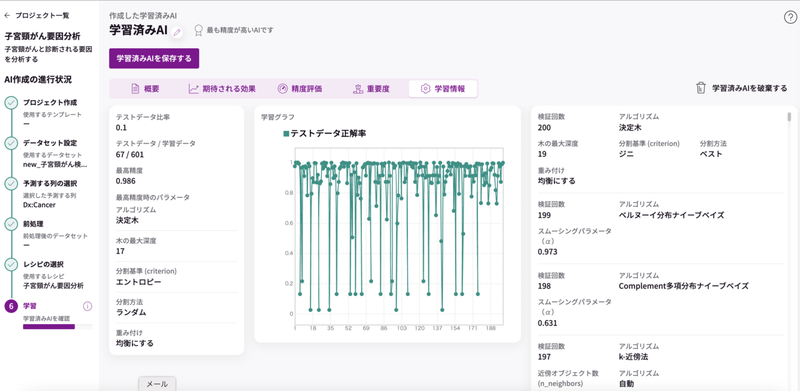Select the 学習情報 tab
The width and height of the screenshot is (800, 391).
443,89
